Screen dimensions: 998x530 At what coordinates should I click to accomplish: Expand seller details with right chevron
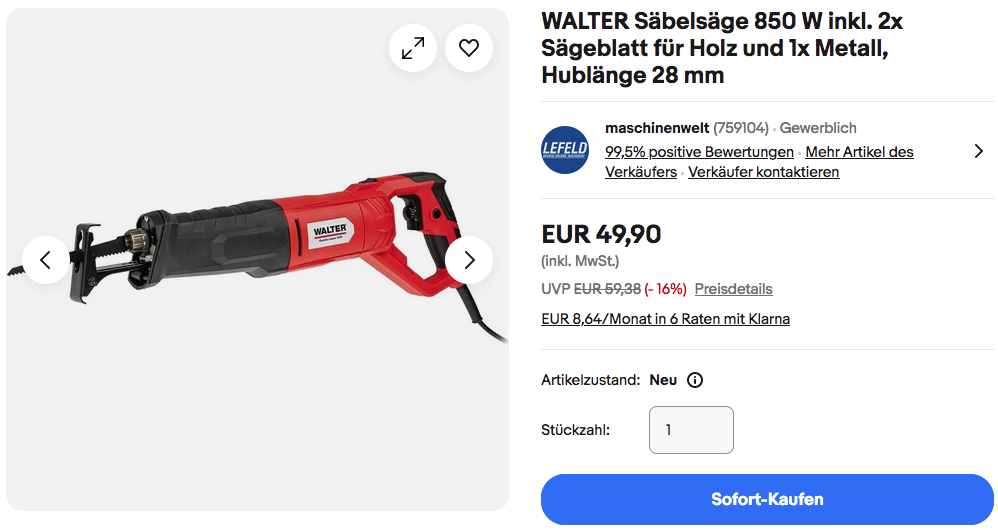979,151
